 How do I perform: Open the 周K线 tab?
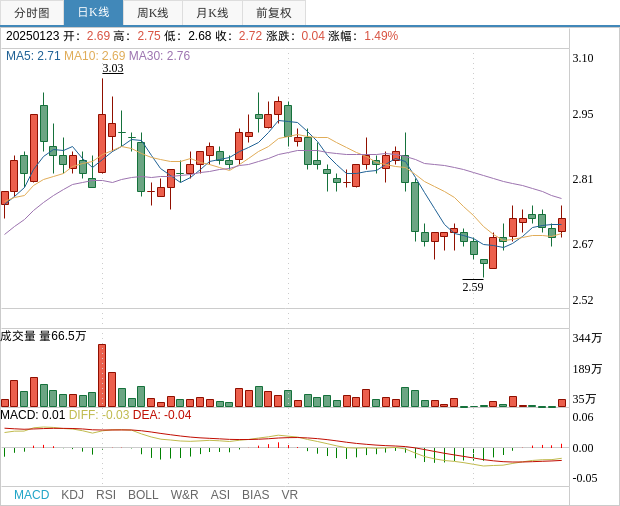[x=153, y=13]
